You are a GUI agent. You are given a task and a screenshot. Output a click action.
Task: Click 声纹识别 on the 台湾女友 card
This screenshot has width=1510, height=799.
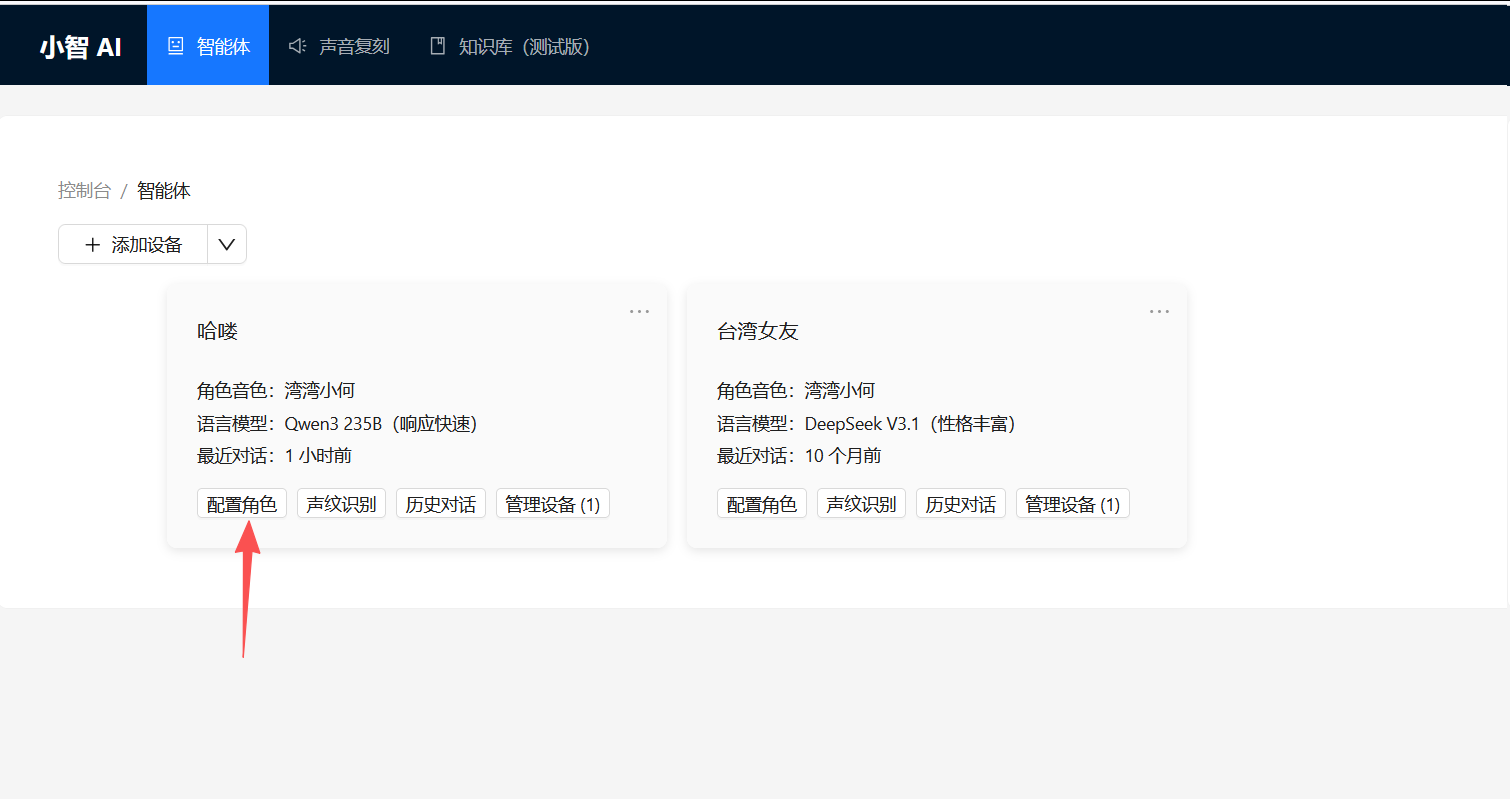pos(861,503)
